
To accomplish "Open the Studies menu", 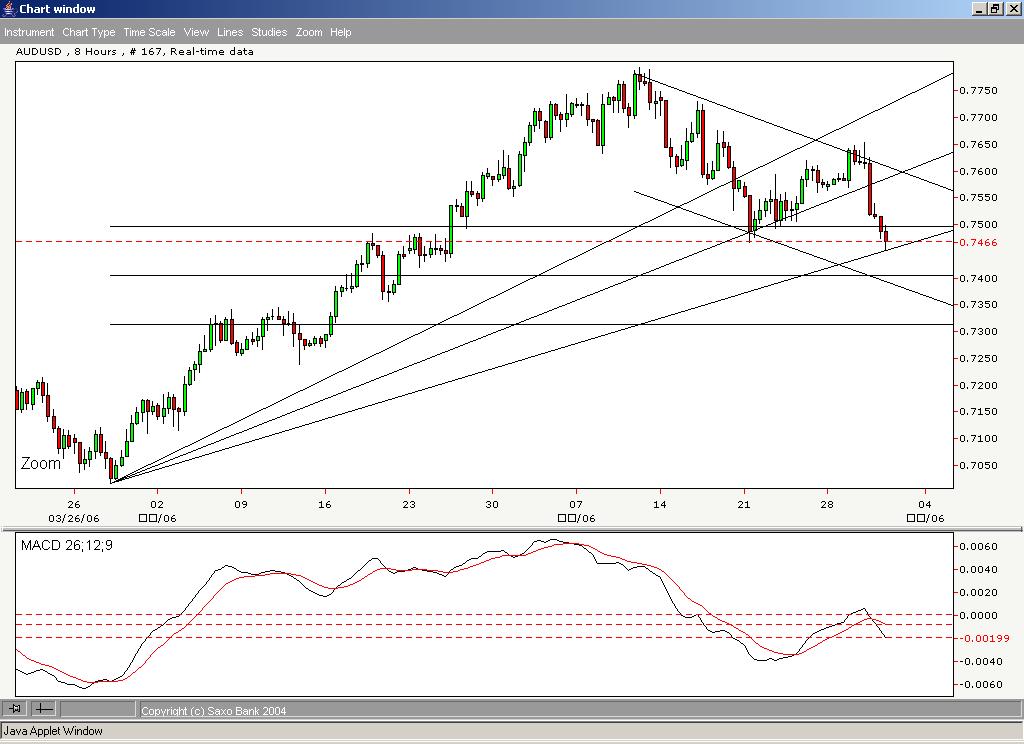I will tap(267, 32).
